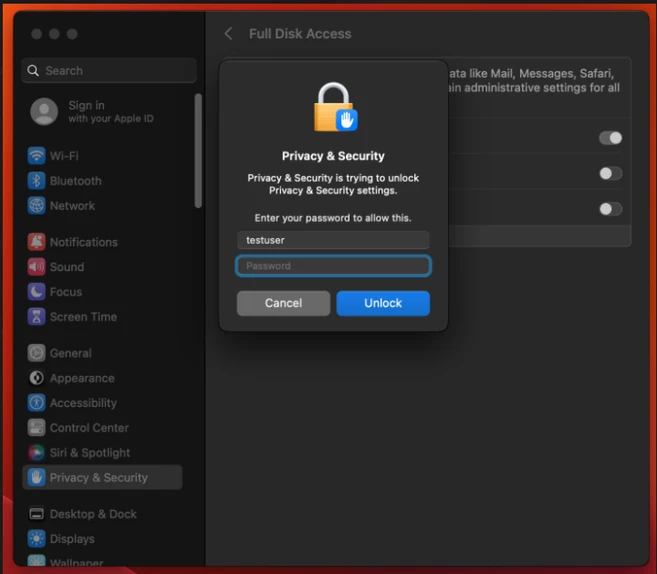Open General settings
The width and height of the screenshot is (657, 574).
click(70, 353)
